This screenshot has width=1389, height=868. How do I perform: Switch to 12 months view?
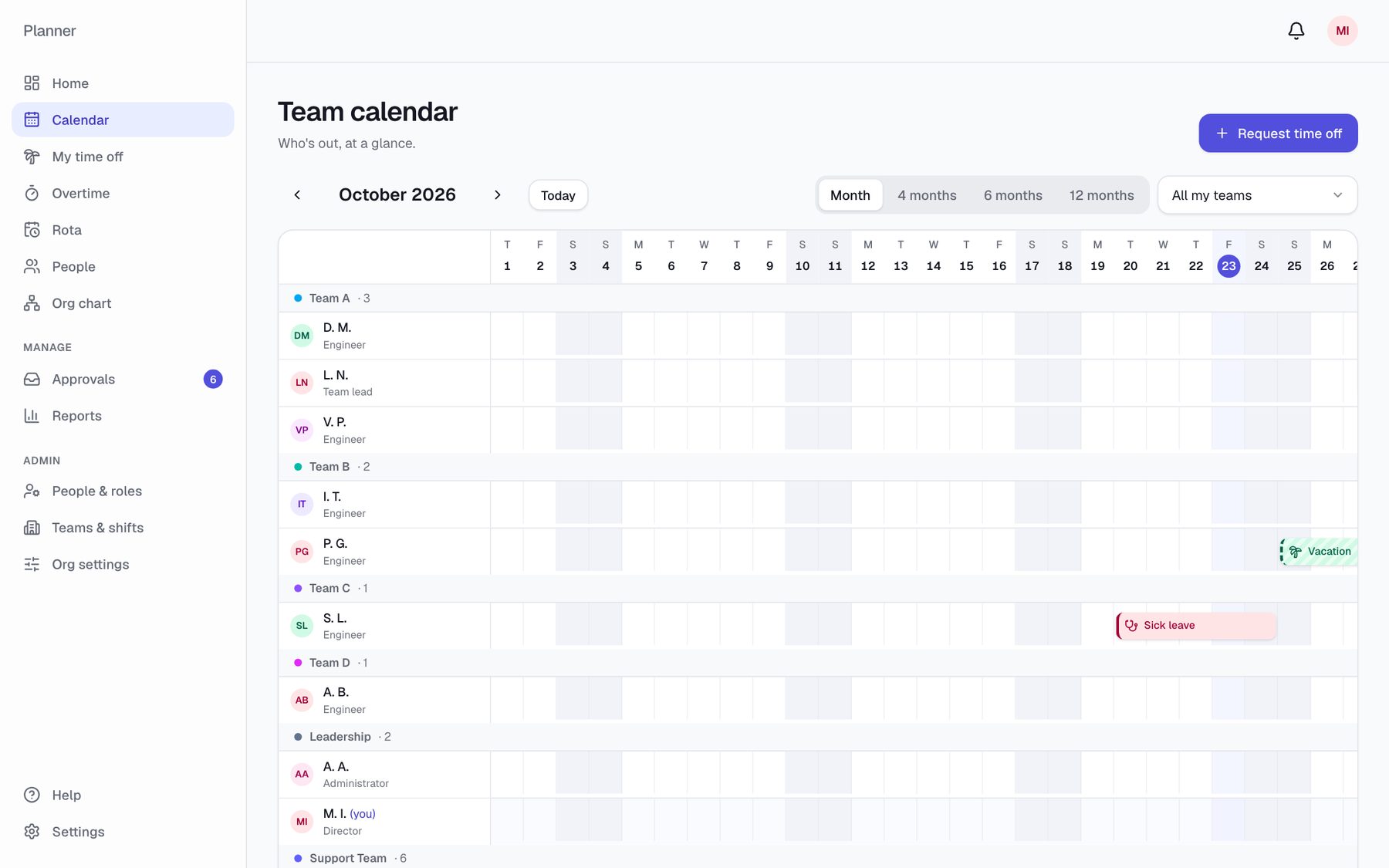1102,195
